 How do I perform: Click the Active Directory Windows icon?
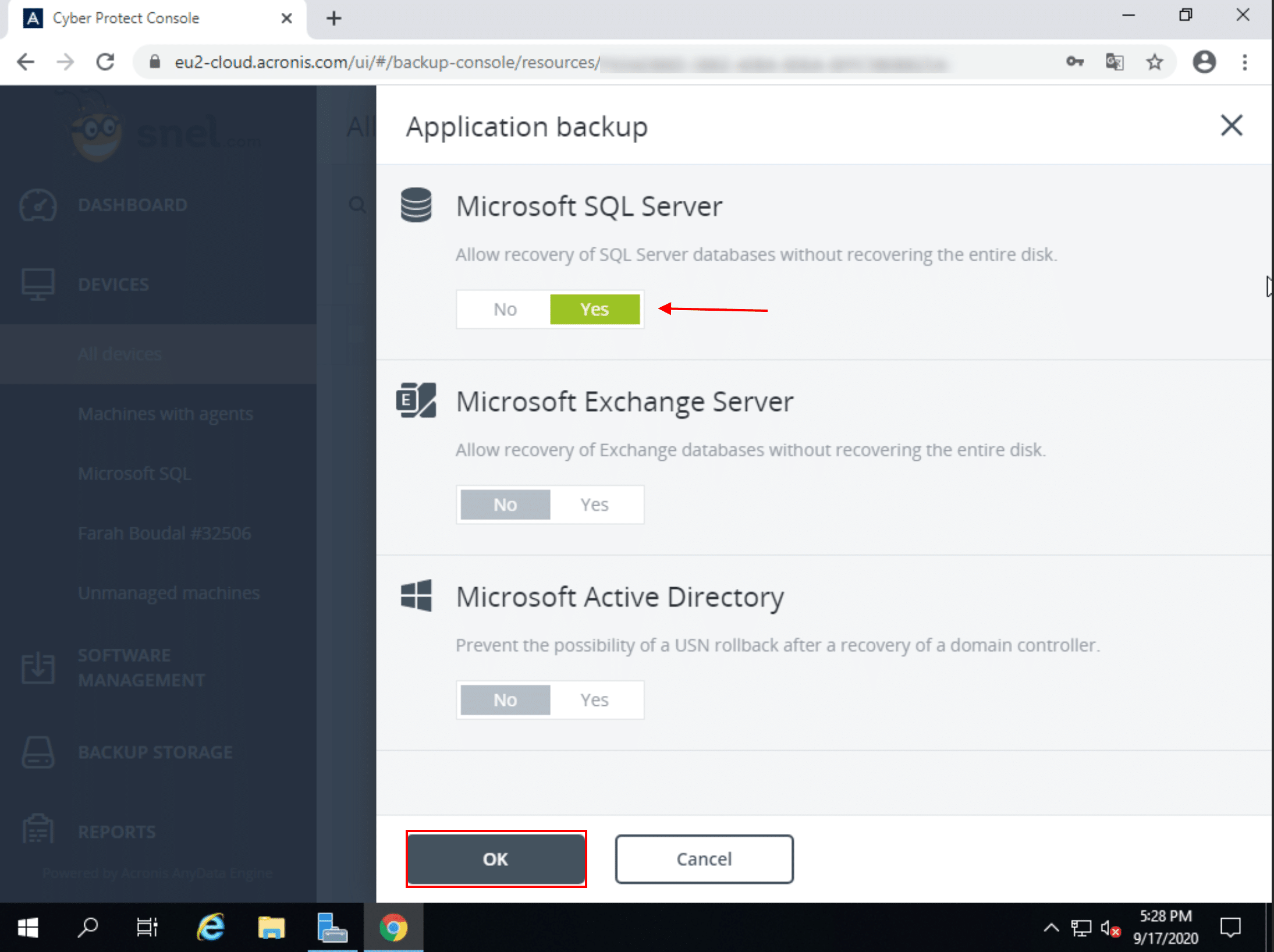tap(416, 595)
